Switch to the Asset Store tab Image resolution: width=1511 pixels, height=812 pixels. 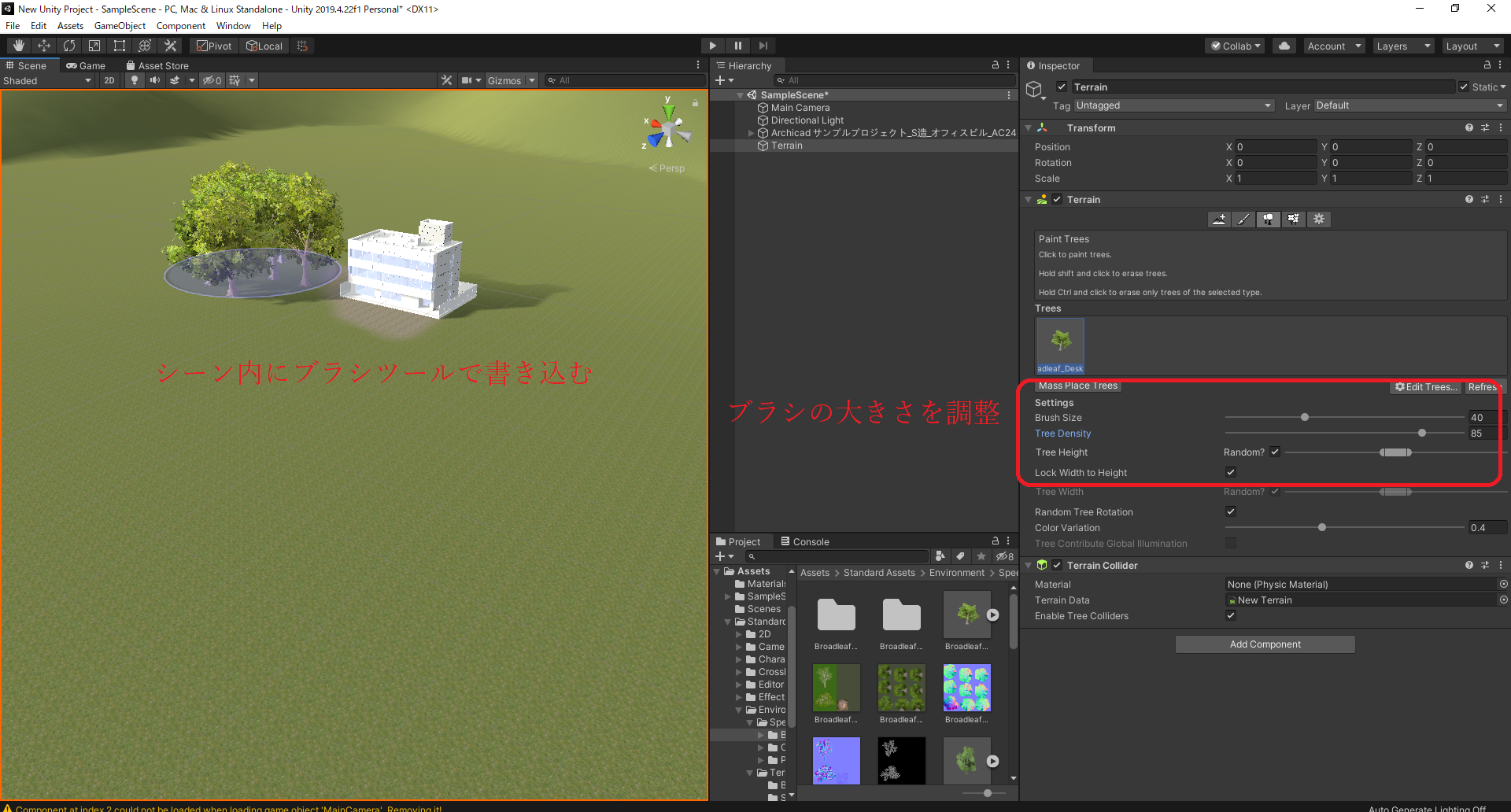pos(157,66)
